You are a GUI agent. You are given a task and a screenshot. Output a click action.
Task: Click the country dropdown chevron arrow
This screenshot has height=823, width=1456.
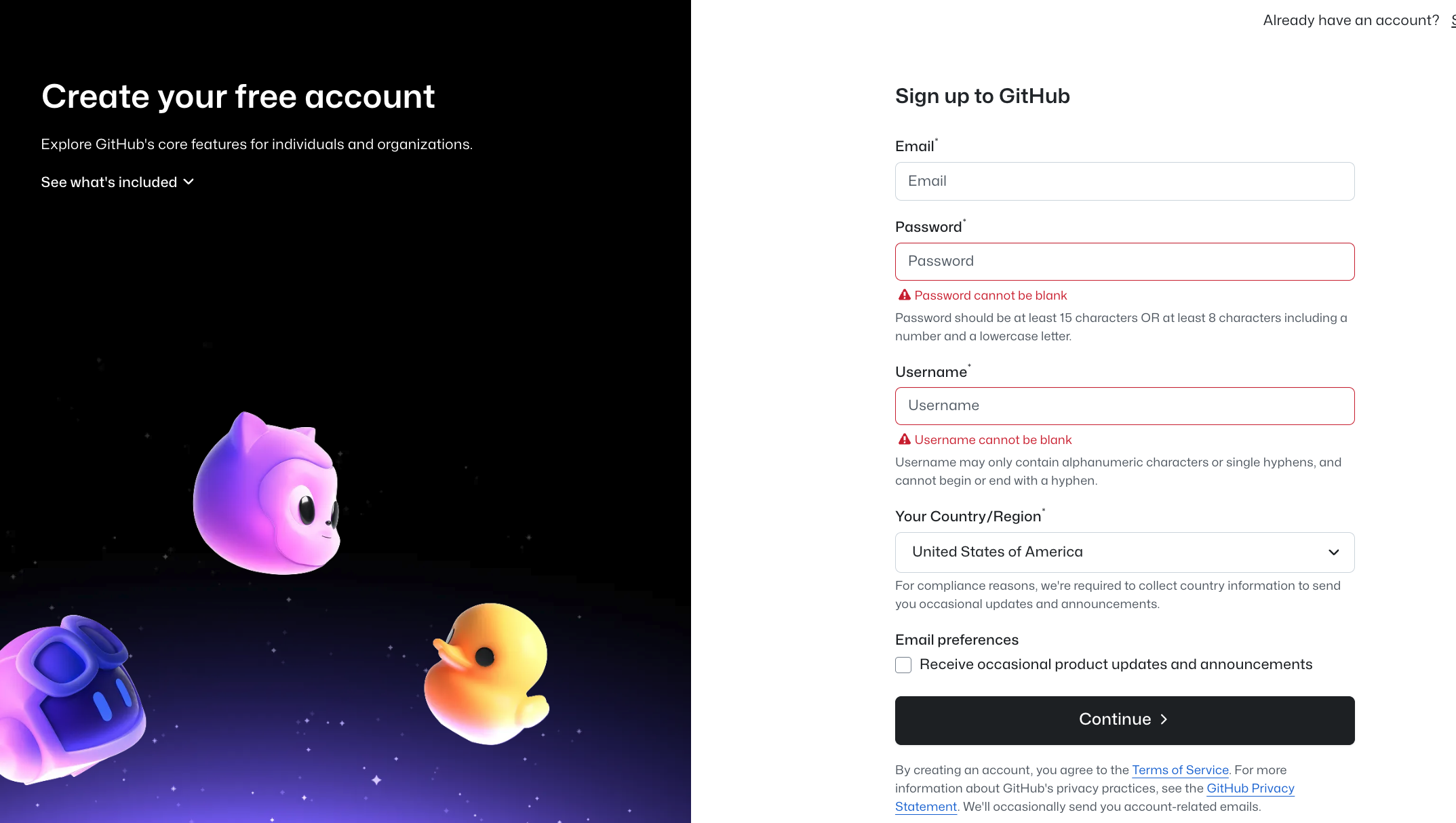1333,552
